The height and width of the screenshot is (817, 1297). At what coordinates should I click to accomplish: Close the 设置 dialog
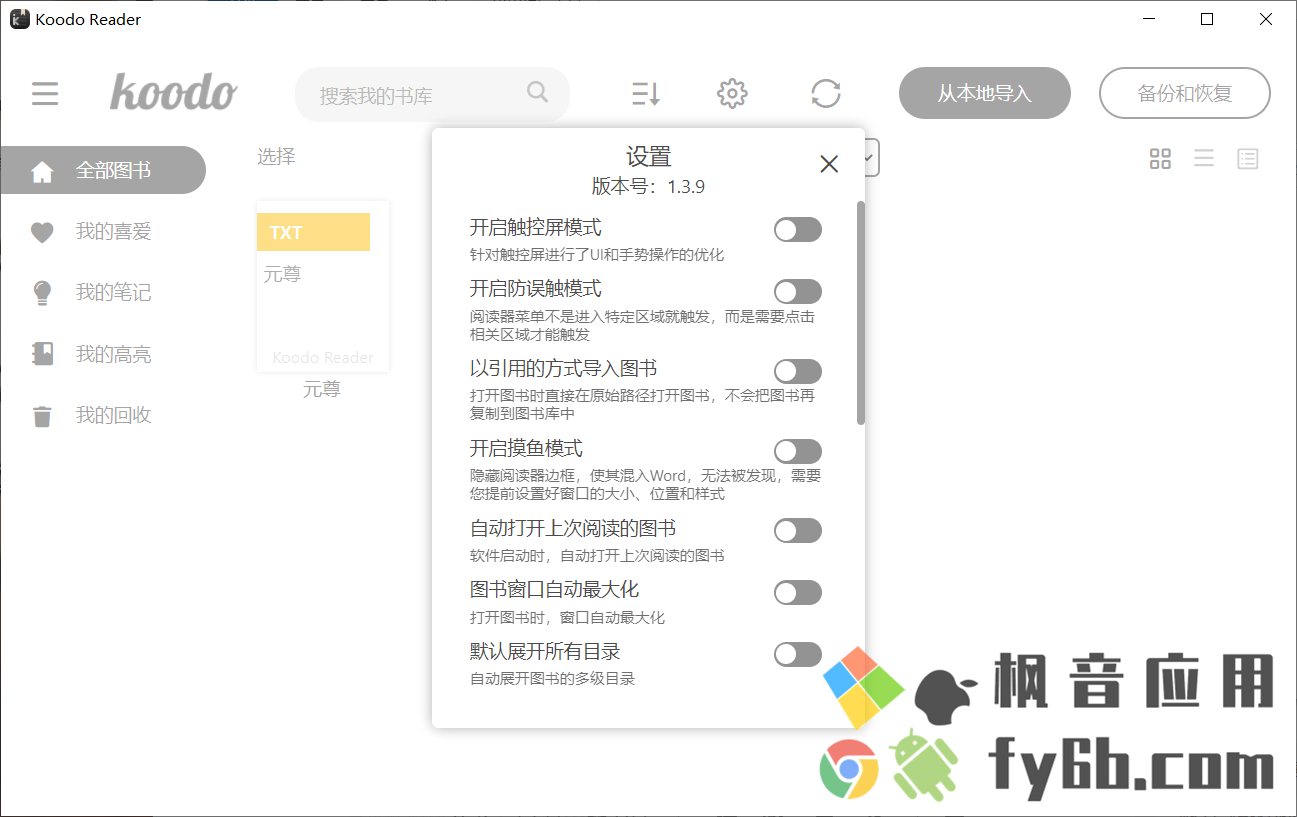point(829,164)
